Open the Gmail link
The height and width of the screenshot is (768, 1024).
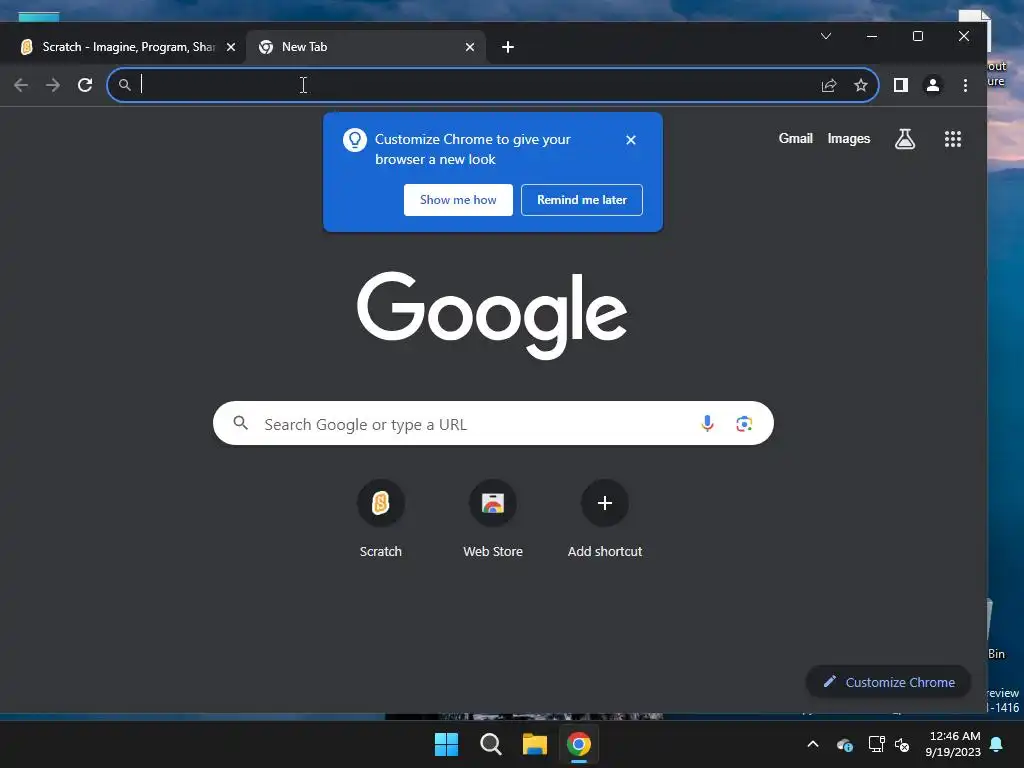tap(795, 138)
